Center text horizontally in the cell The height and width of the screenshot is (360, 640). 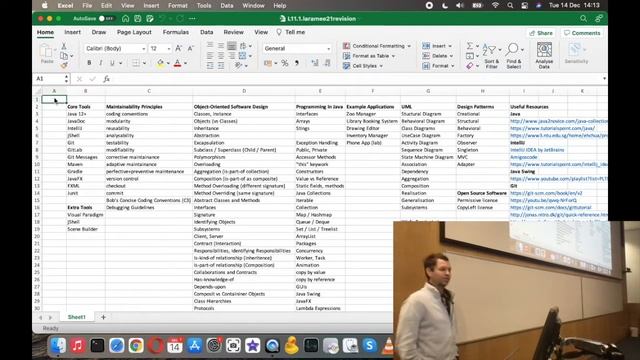tap(221, 56)
